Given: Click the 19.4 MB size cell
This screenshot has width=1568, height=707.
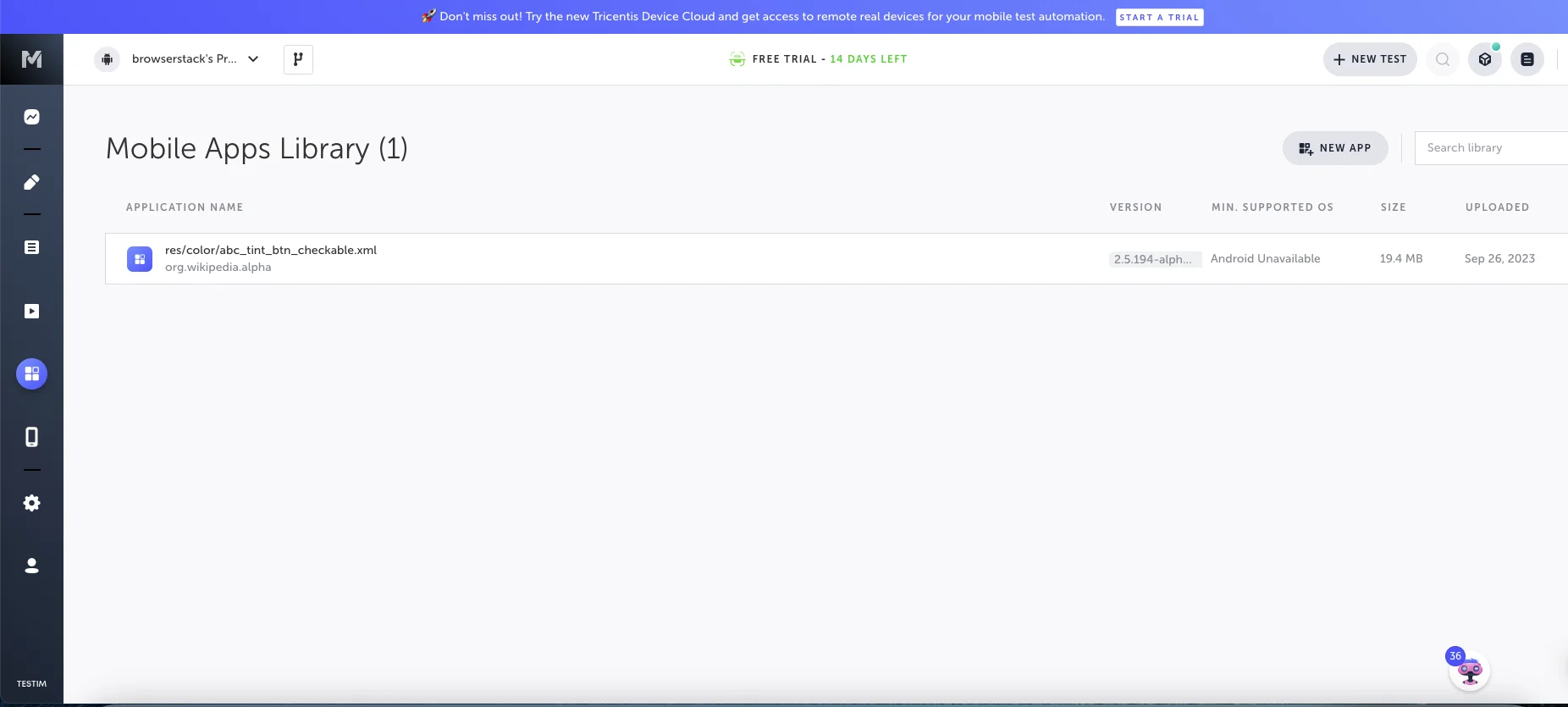Looking at the screenshot, I should click(x=1401, y=259).
